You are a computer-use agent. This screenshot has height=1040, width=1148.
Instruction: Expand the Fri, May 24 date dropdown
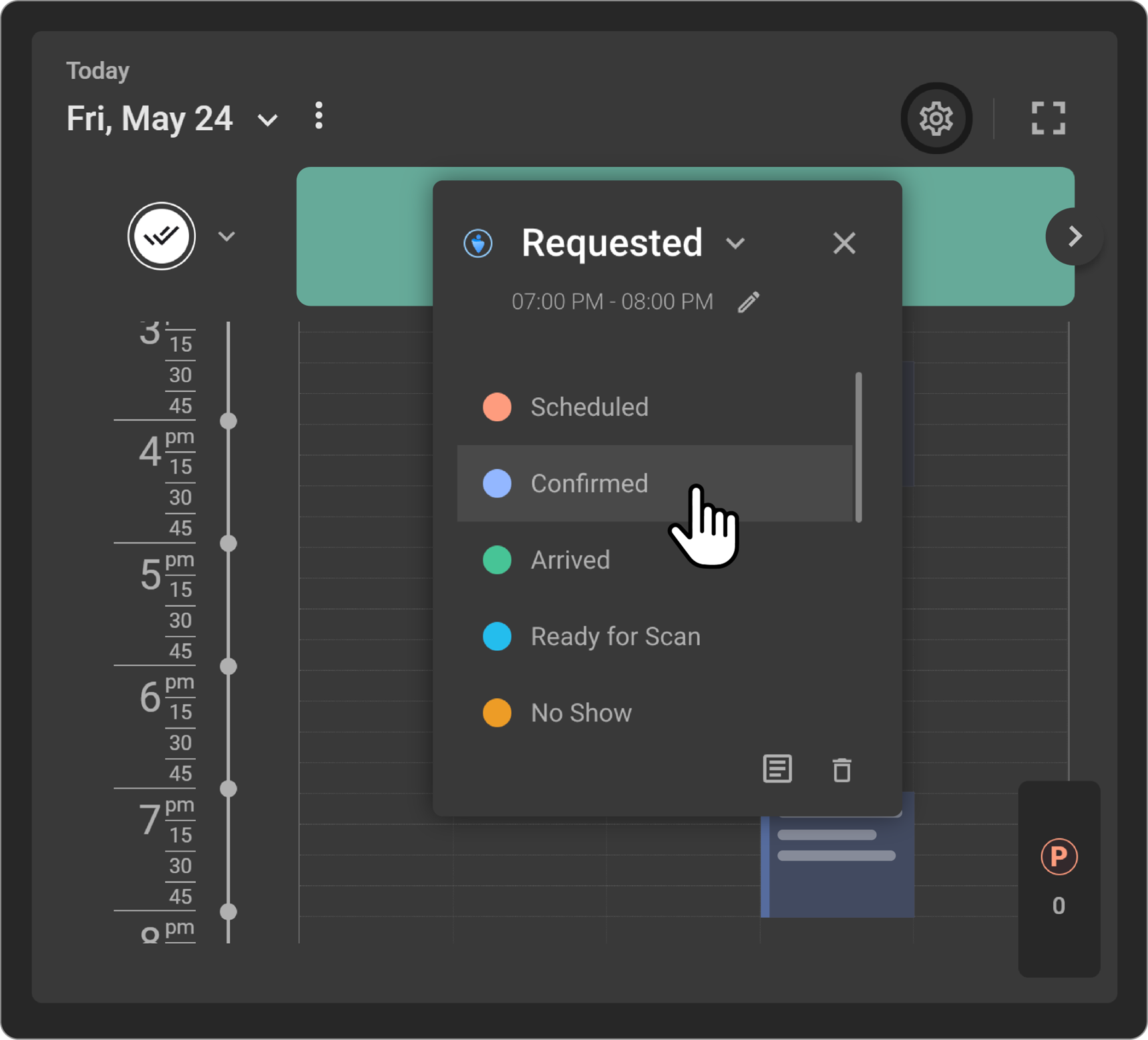tap(267, 120)
